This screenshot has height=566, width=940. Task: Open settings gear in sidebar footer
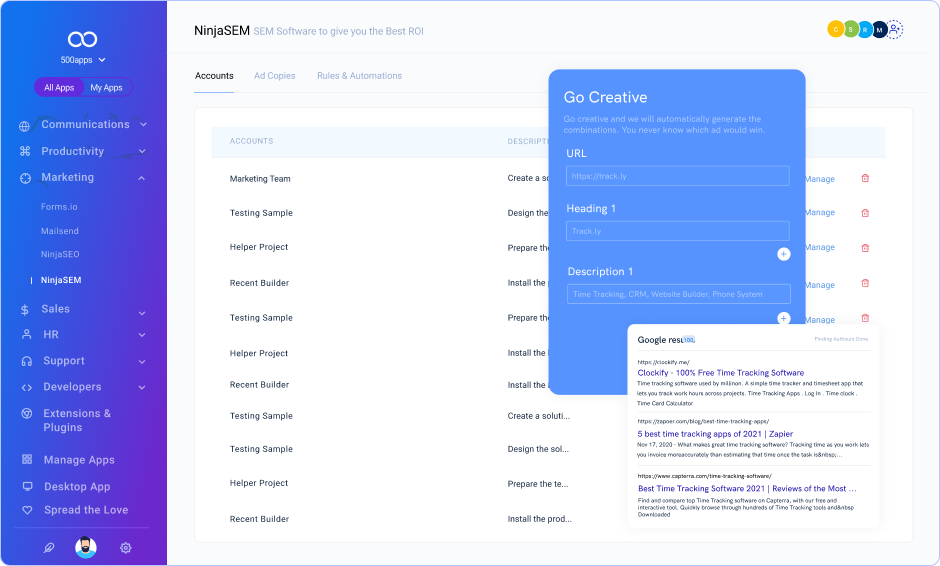(126, 548)
